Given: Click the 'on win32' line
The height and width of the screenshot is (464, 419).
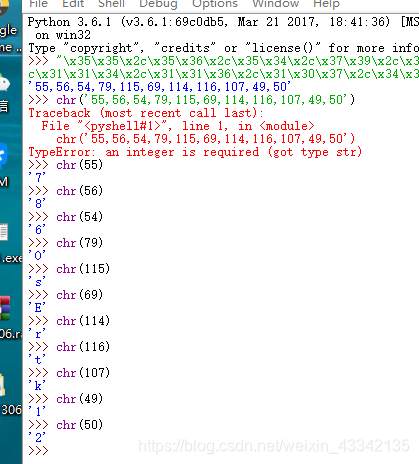Looking at the screenshot, I should [63, 35].
